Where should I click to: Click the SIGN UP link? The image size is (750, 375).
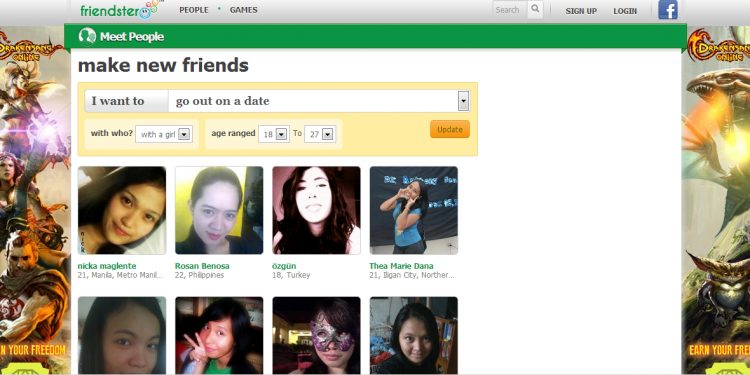(581, 11)
